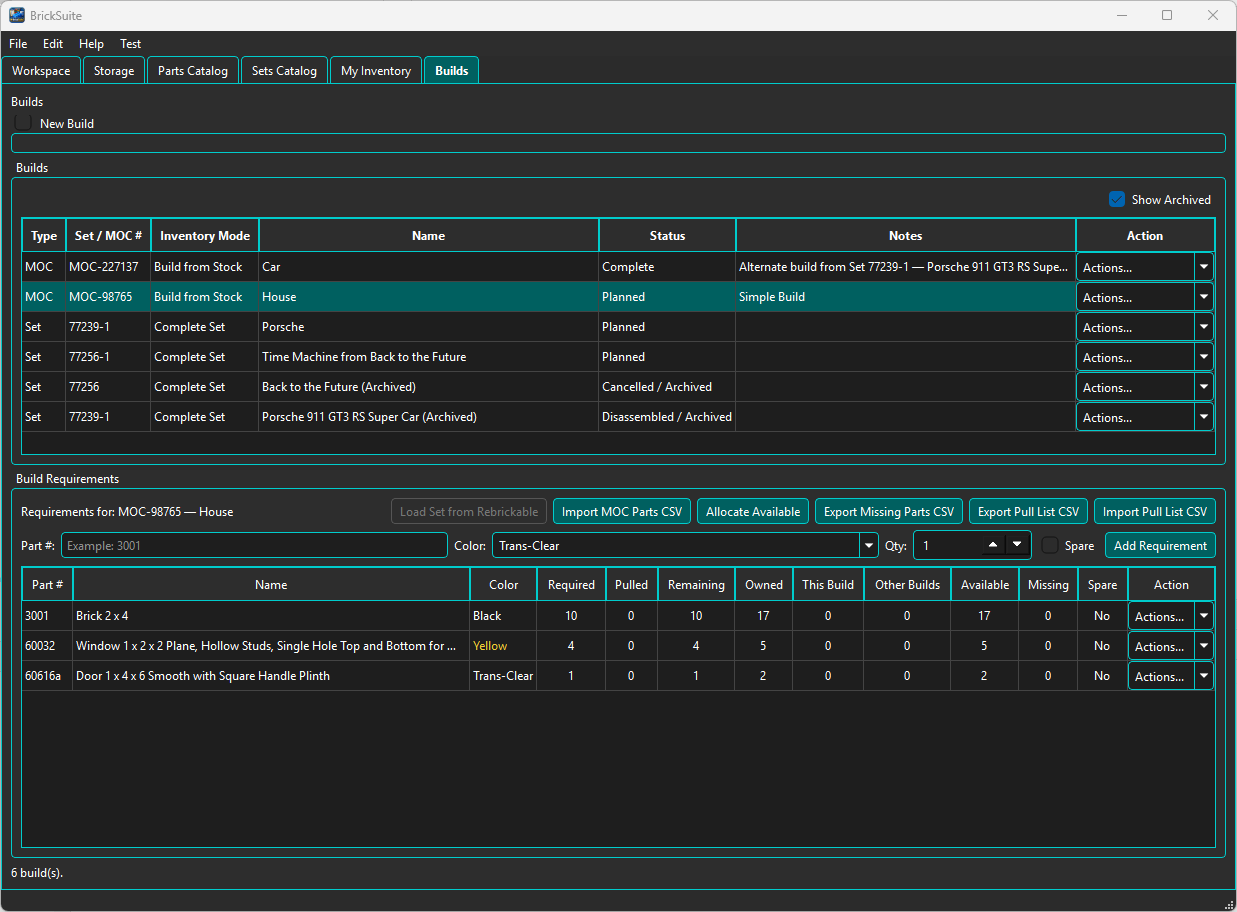This screenshot has height=912, width=1237.
Task: Click 'Door 1 x 4 x 6 Smooth' part name
Action: (x=271, y=676)
